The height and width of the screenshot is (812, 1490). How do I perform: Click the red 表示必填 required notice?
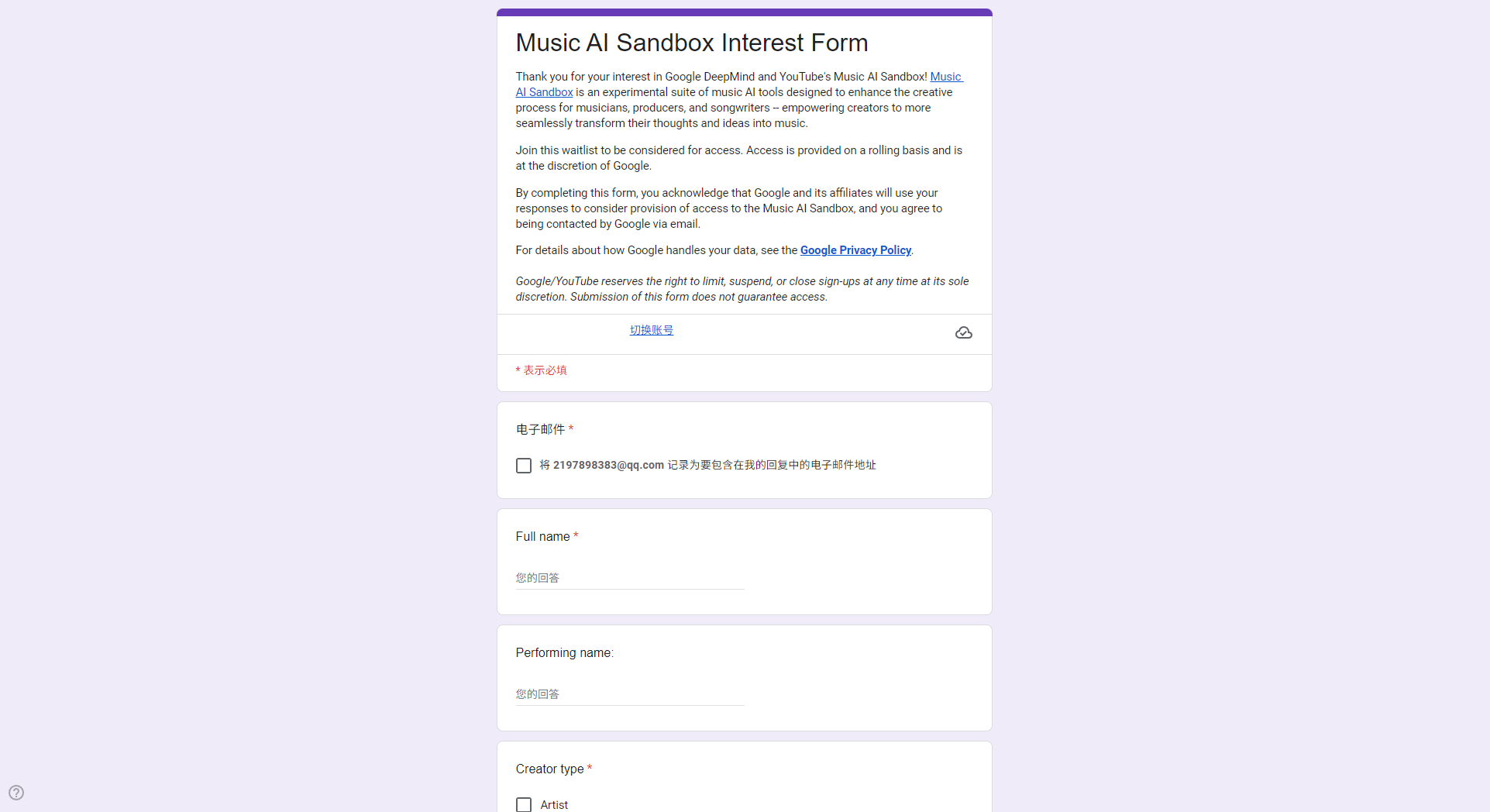(545, 370)
